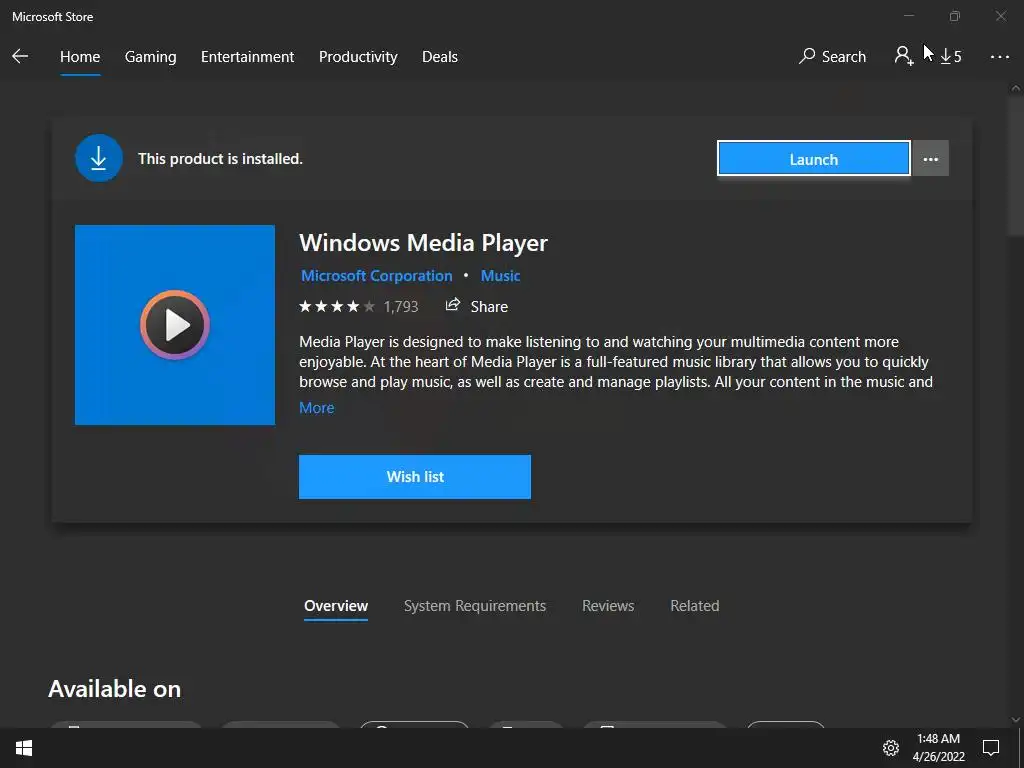Share this app
This screenshot has width=1024, height=768.
(477, 306)
